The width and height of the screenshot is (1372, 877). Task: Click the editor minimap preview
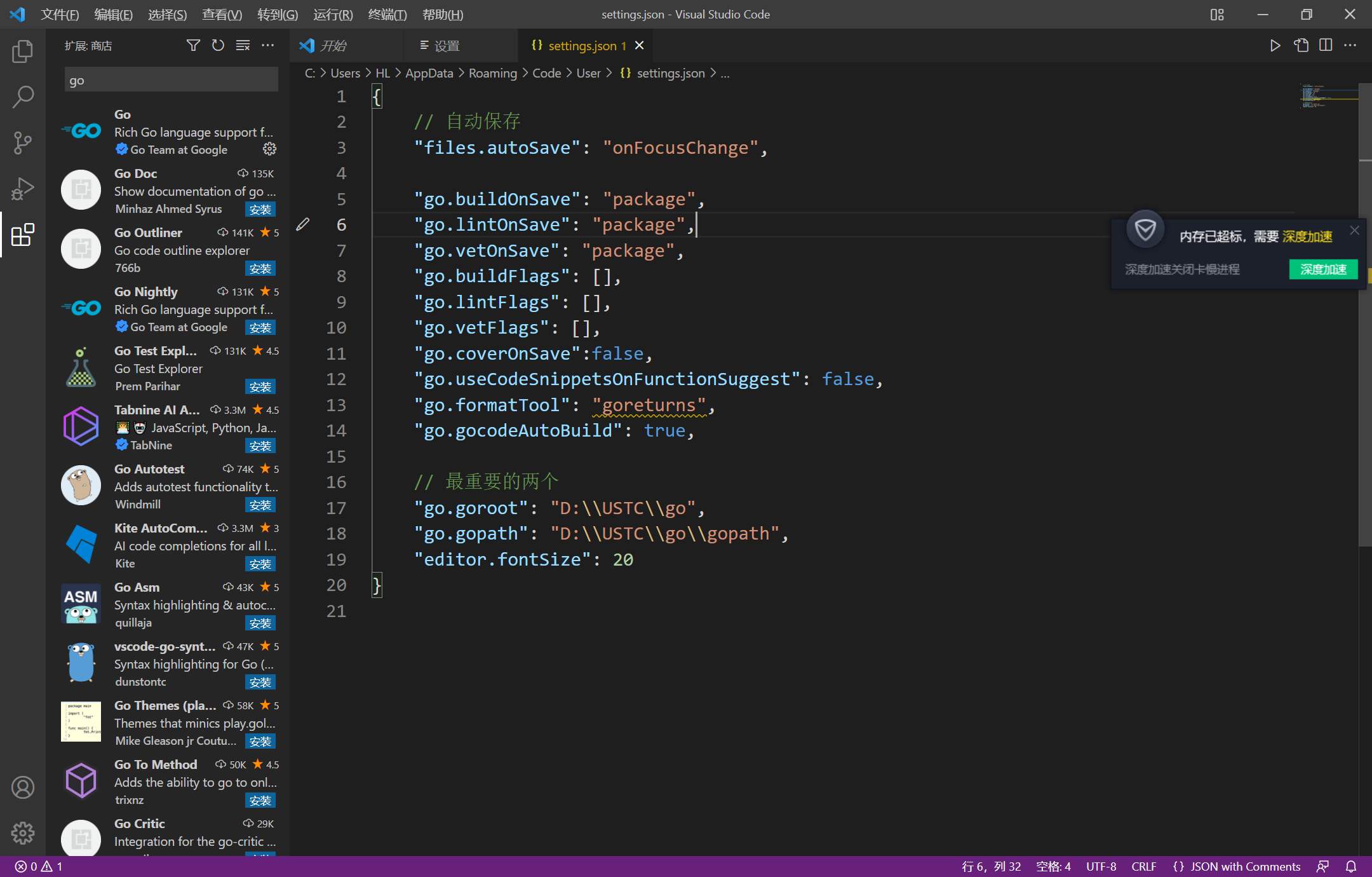click(x=1329, y=96)
